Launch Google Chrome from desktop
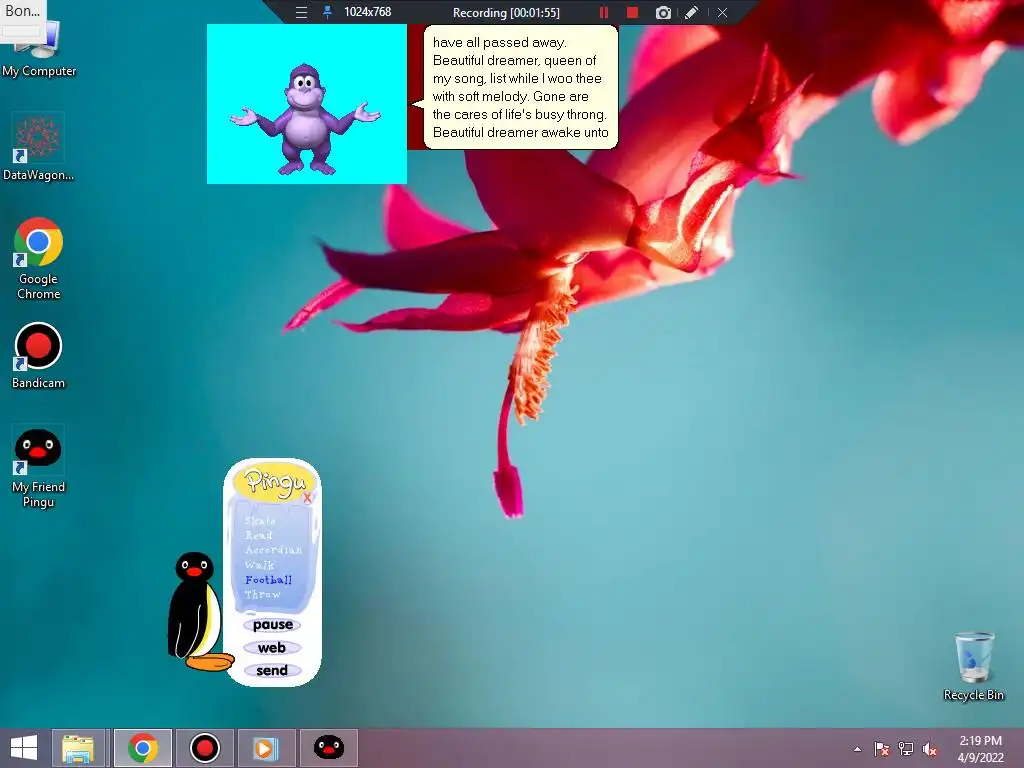This screenshot has height=768, width=1024. click(x=38, y=259)
